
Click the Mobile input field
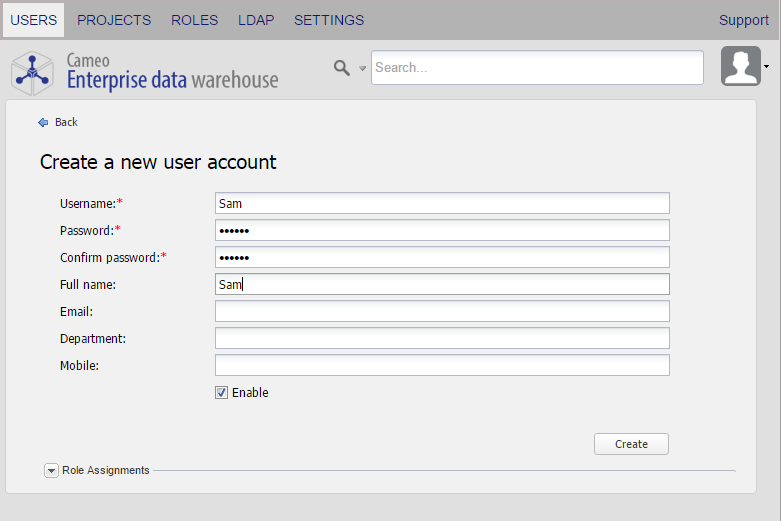tap(442, 366)
